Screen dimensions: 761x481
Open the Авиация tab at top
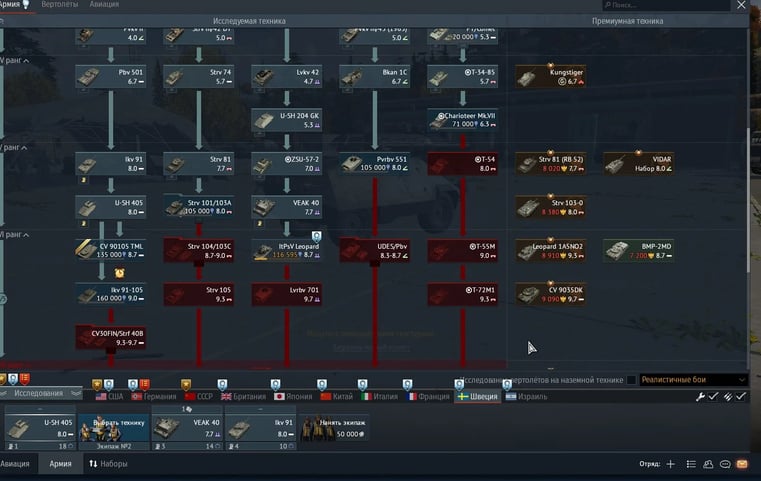tap(104, 5)
